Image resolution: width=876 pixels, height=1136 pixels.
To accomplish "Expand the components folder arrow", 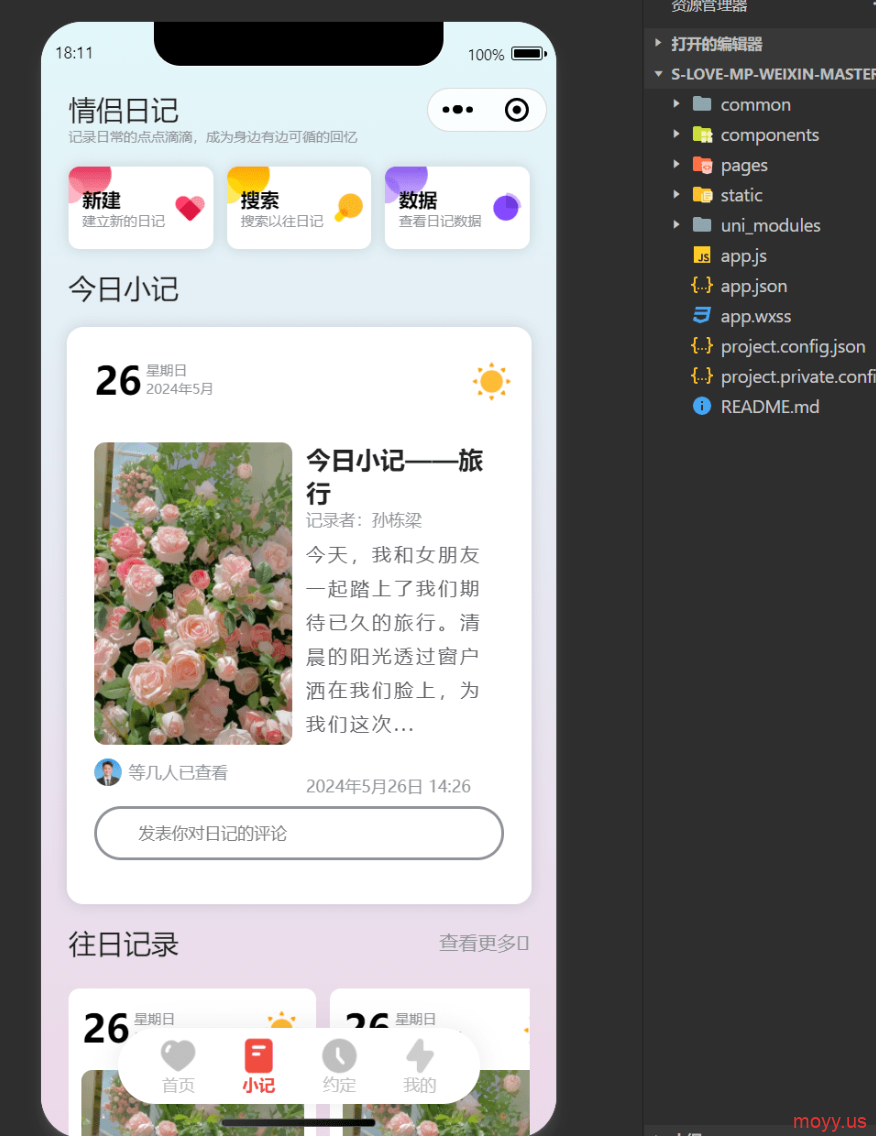I will 676,135.
